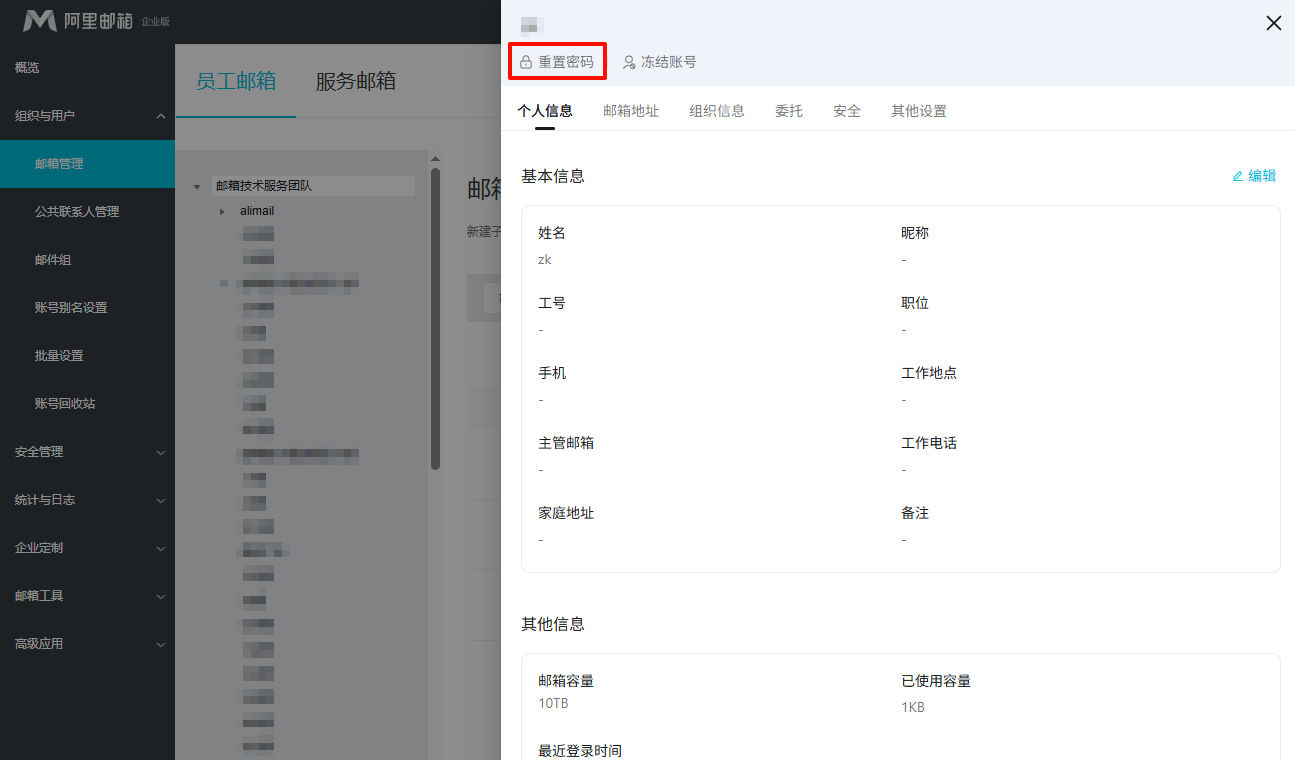Expand the 统计与日志 menu
The height and width of the screenshot is (760, 1295).
[87, 500]
